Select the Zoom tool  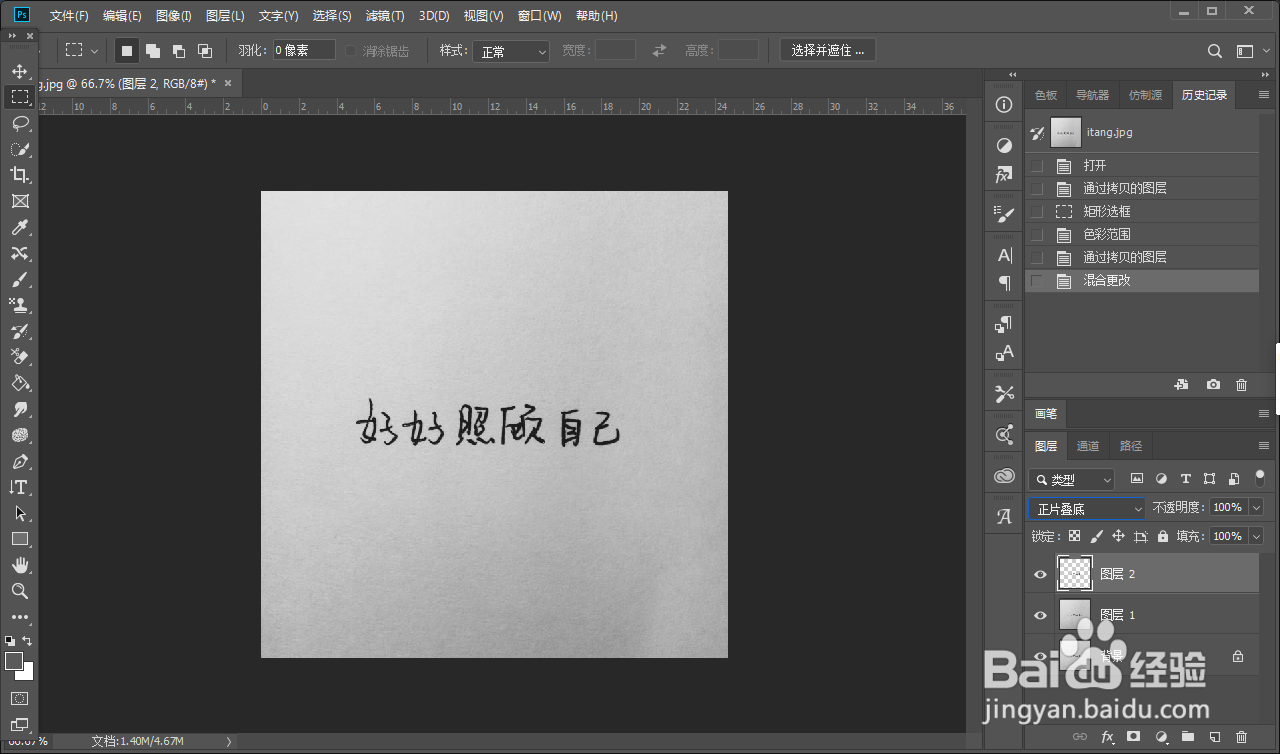tap(19, 591)
